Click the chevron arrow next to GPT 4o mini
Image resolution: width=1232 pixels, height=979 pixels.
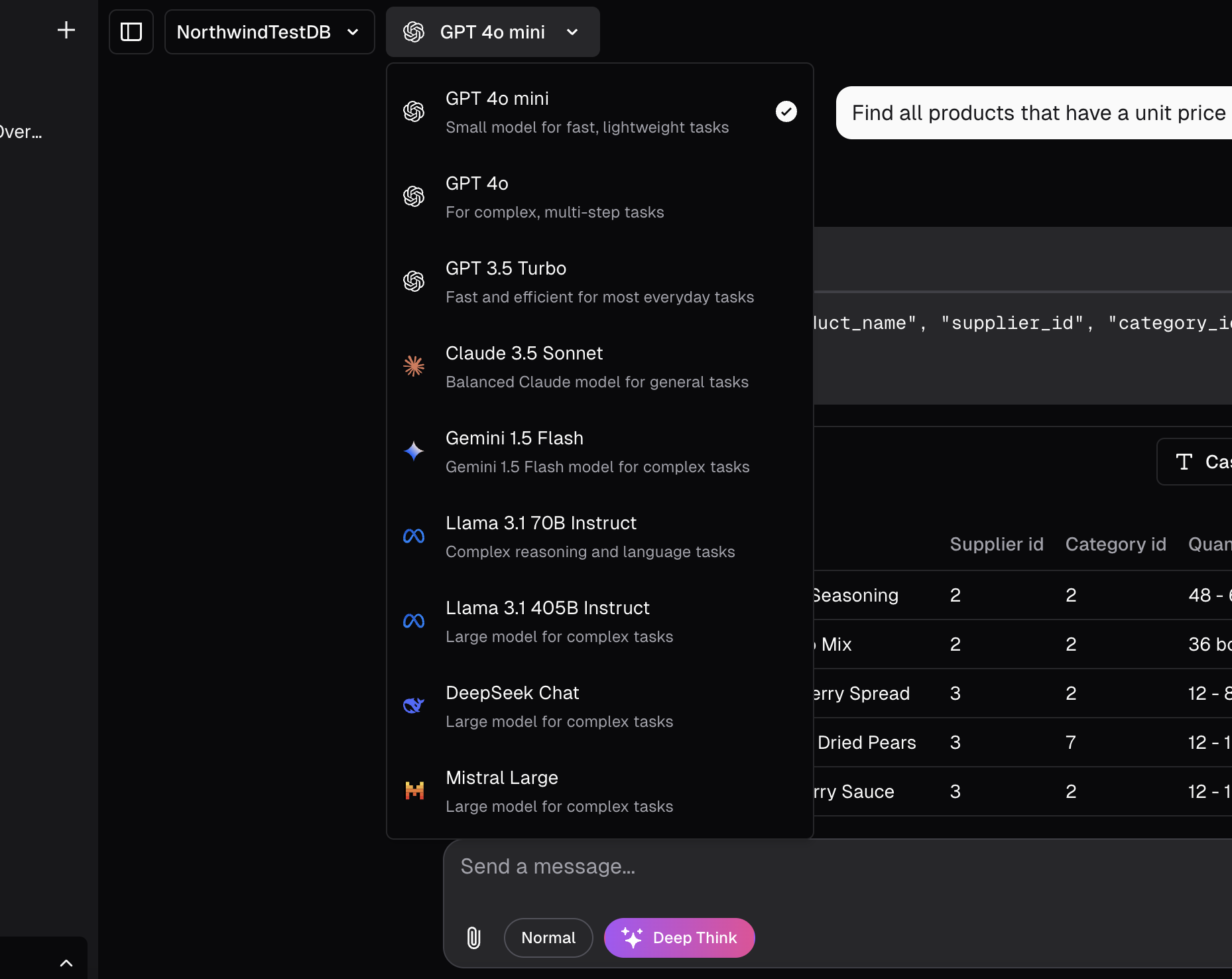tap(572, 32)
